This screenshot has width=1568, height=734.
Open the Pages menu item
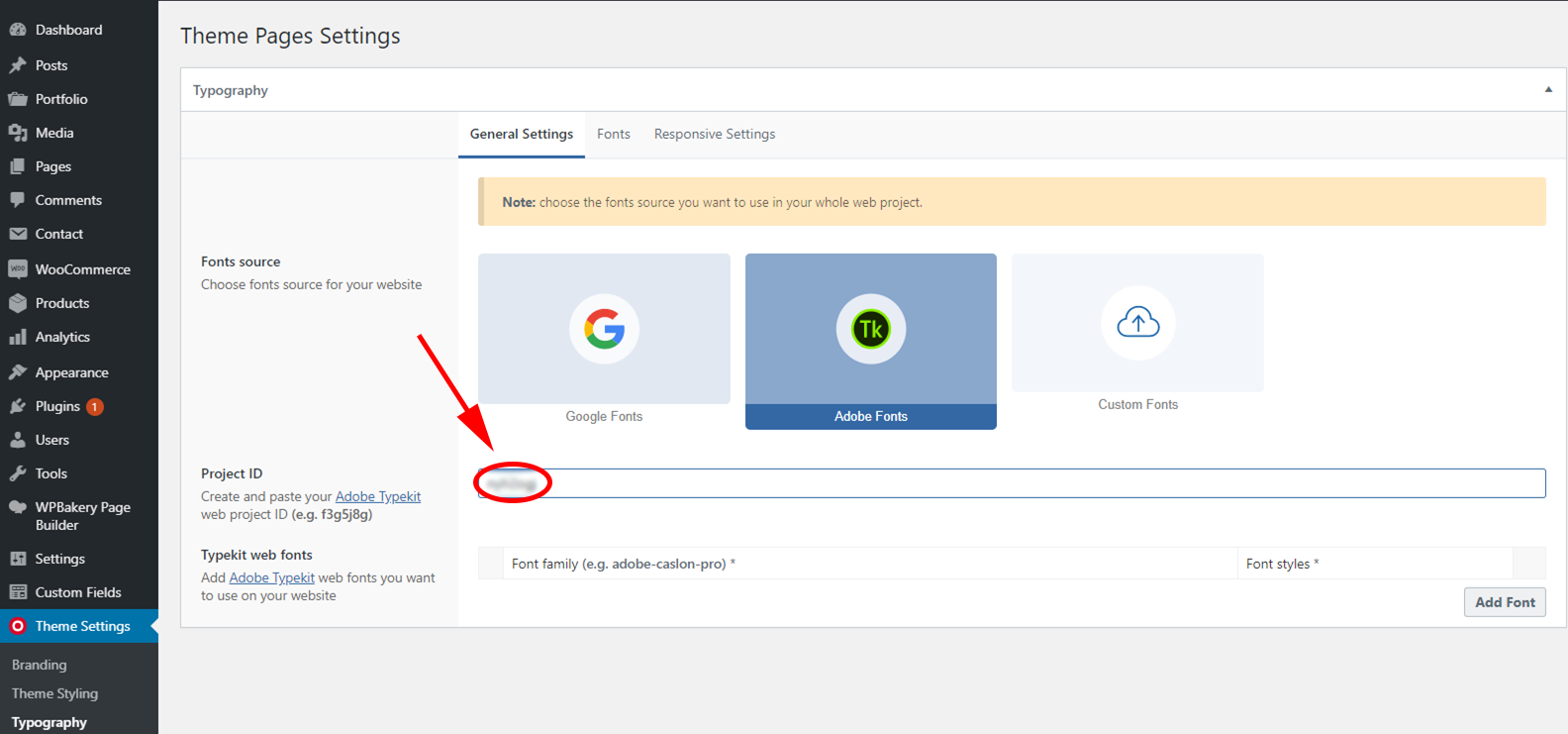(x=79, y=166)
